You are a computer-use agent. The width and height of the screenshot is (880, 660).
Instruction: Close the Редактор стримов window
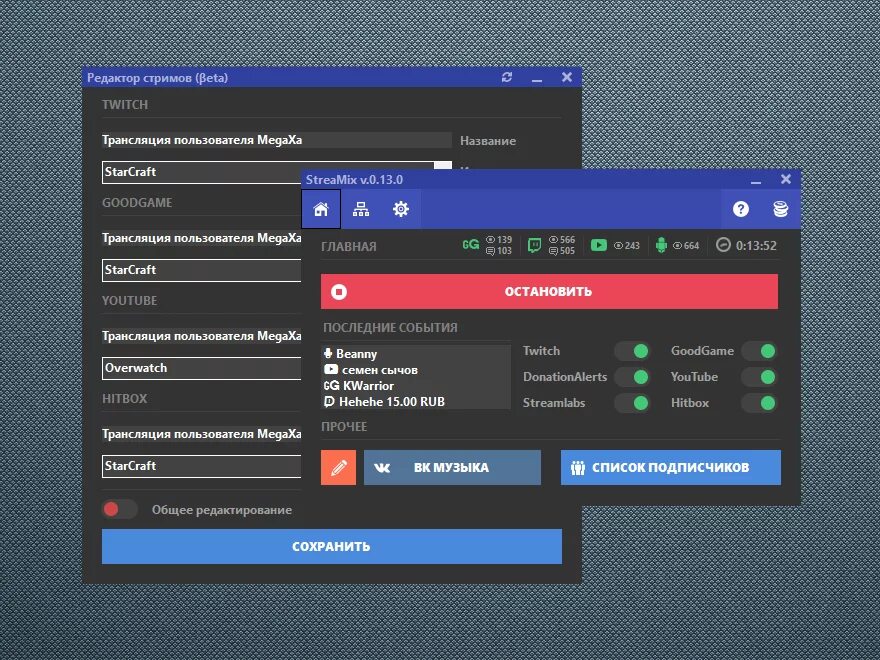coord(567,77)
